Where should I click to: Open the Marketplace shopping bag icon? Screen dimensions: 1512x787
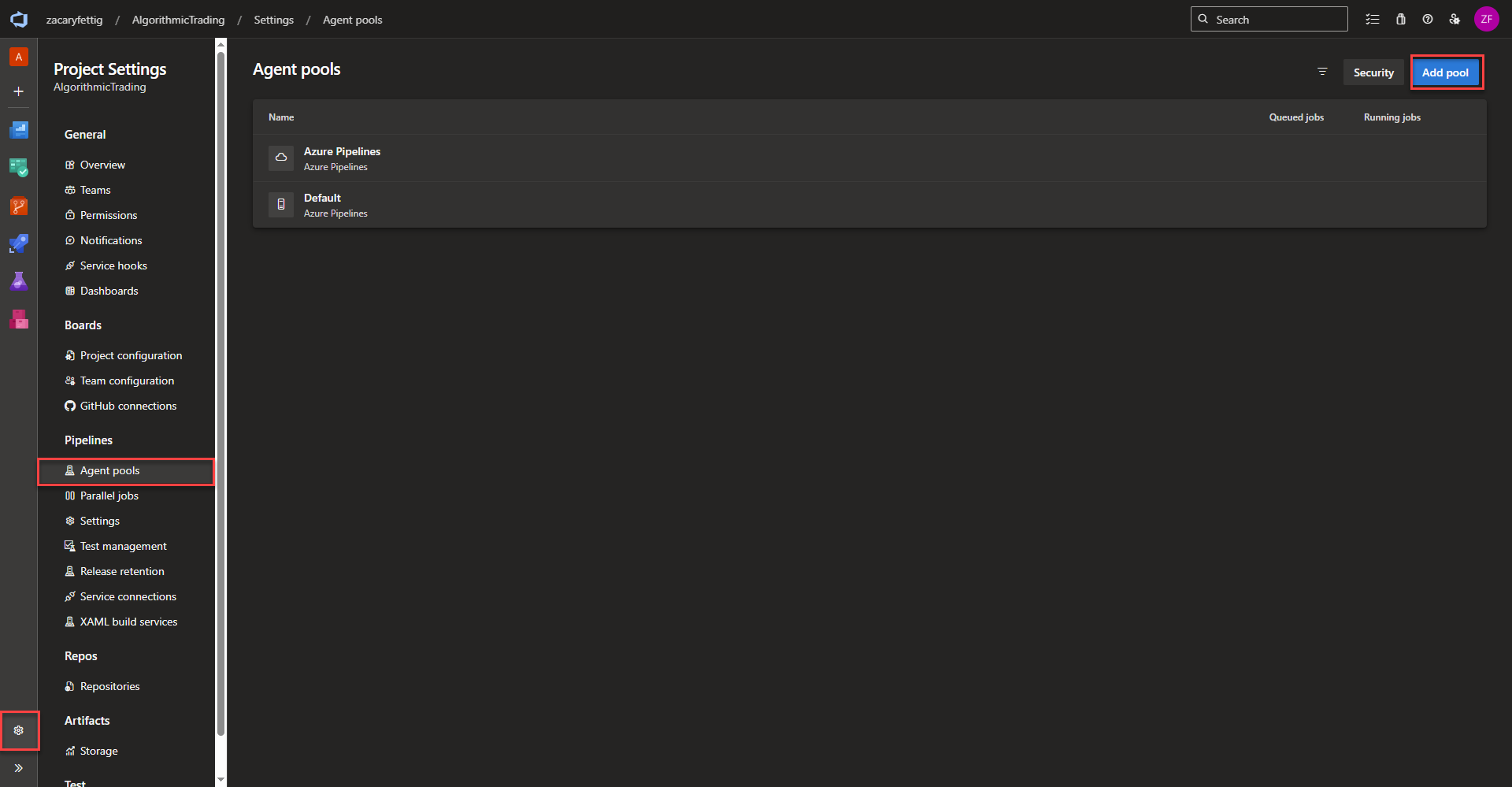pos(1401,20)
